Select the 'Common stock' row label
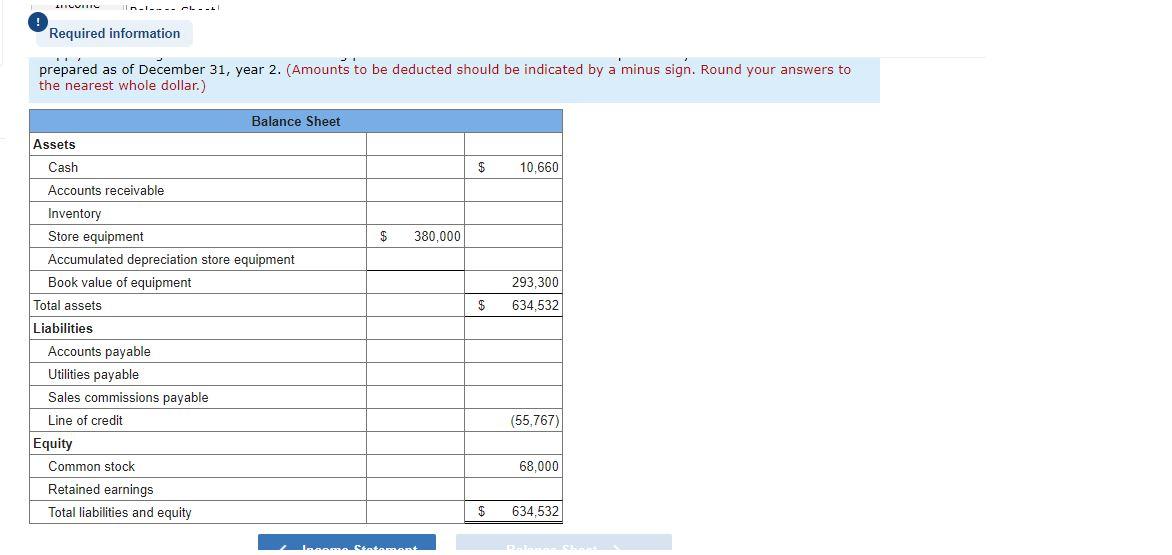This screenshot has height=555, width=1172. 92,466
